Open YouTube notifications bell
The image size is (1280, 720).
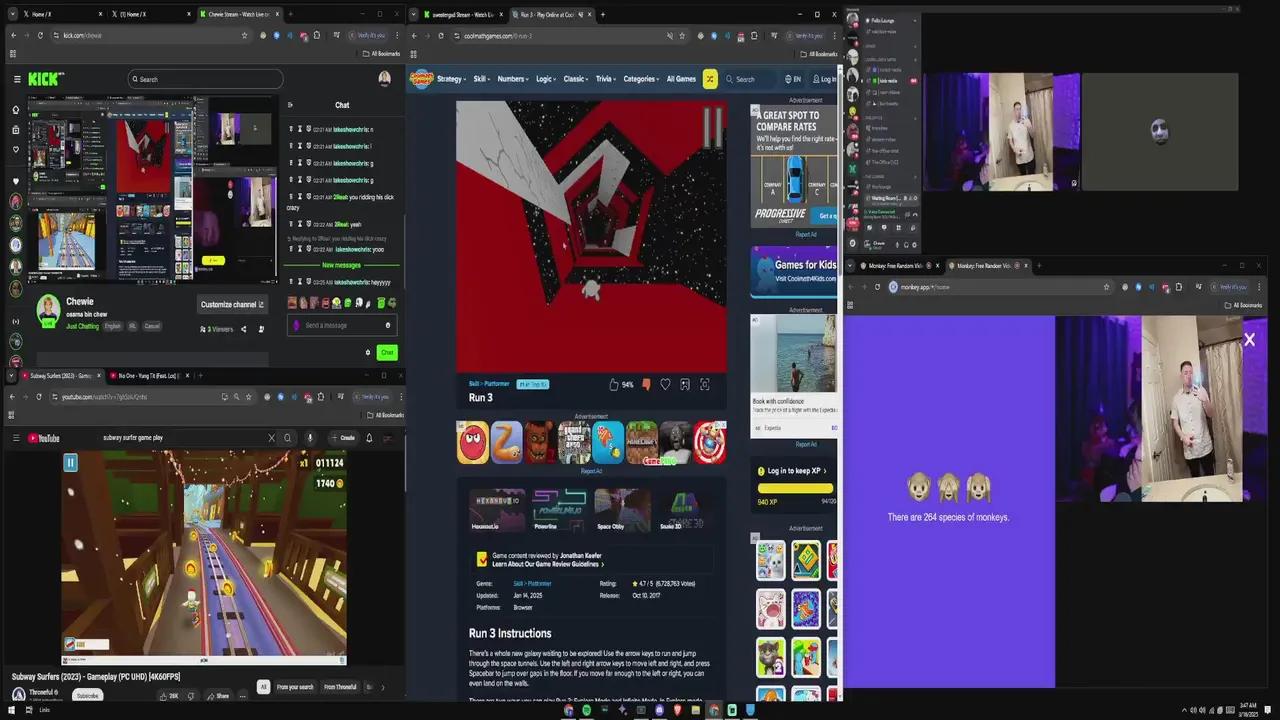[369, 438]
